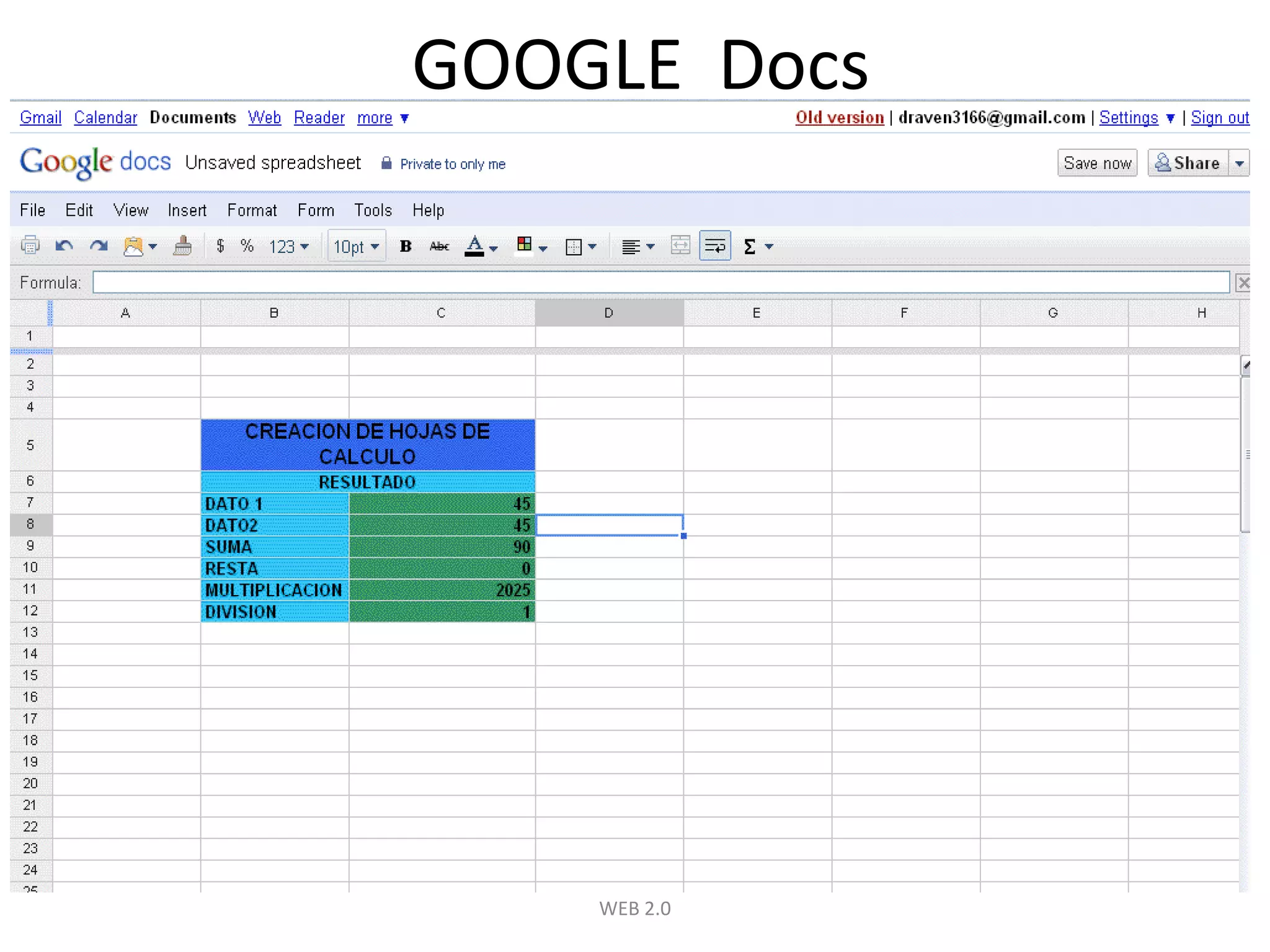Open the Calendar link

(105, 117)
